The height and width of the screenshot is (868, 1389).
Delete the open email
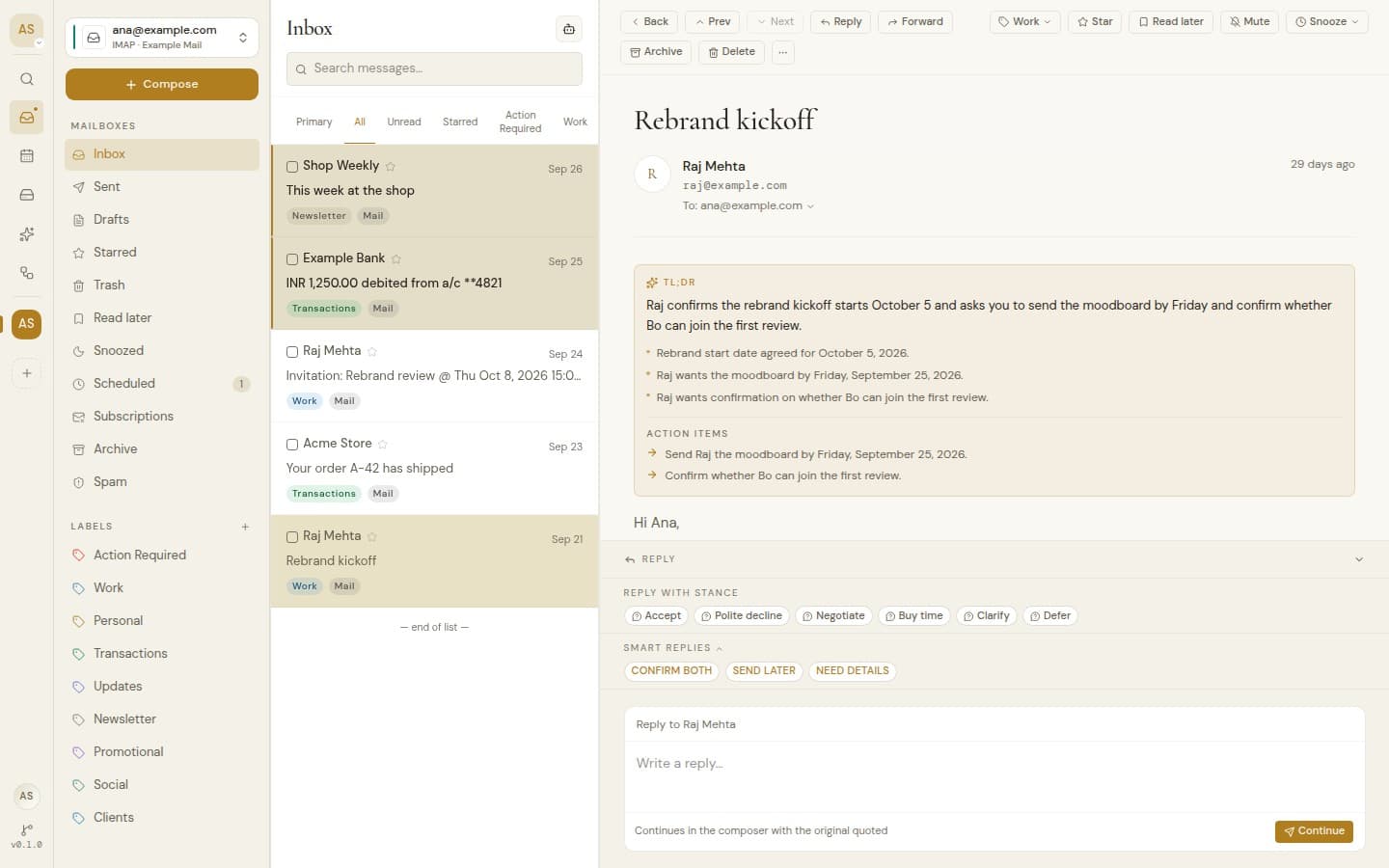(731, 52)
